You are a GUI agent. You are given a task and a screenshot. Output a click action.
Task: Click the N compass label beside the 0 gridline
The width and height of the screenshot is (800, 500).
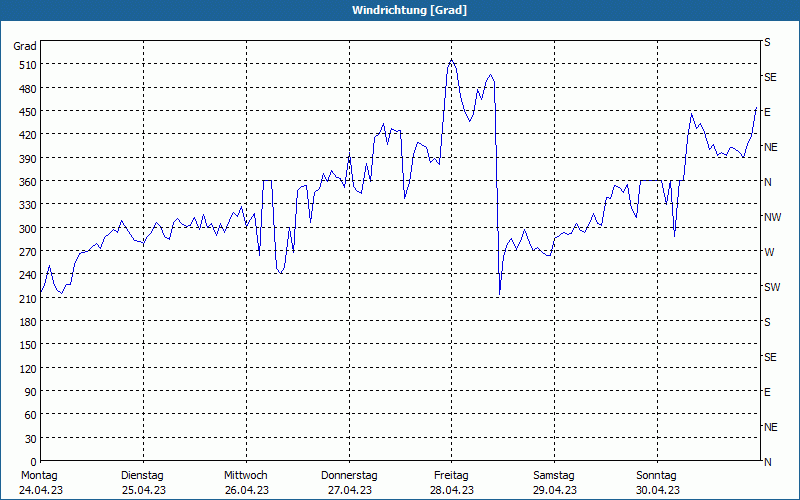pos(768,462)
